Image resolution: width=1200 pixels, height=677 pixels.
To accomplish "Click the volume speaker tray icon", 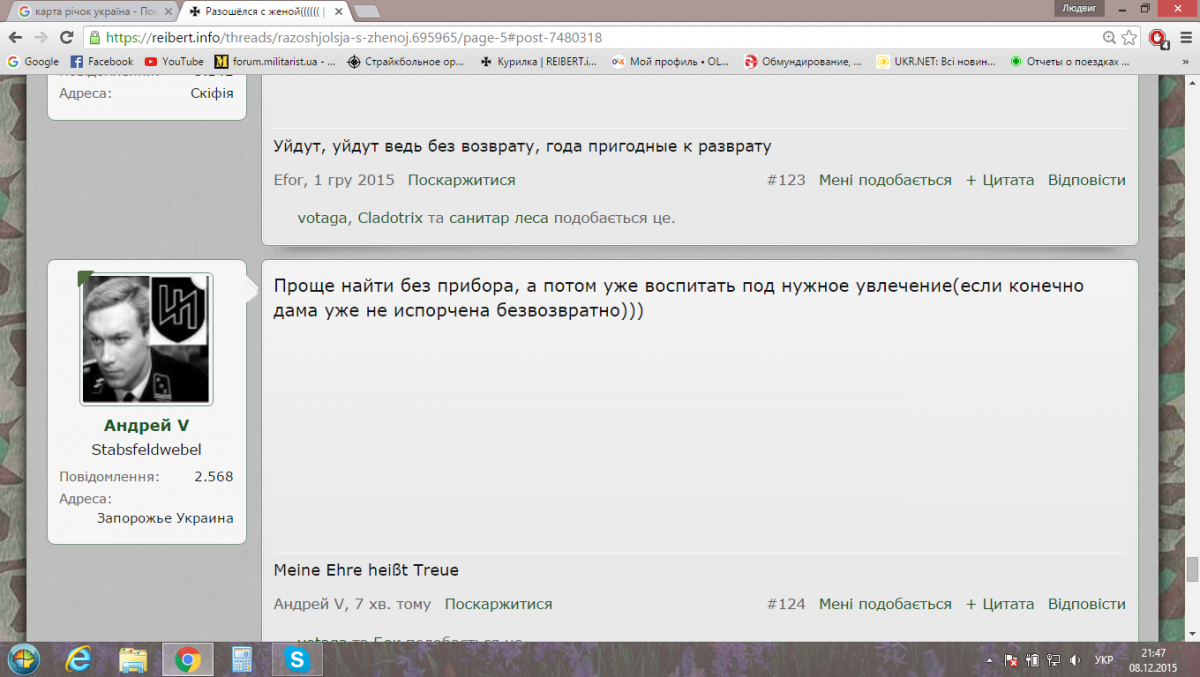I will click(1075, 660).
